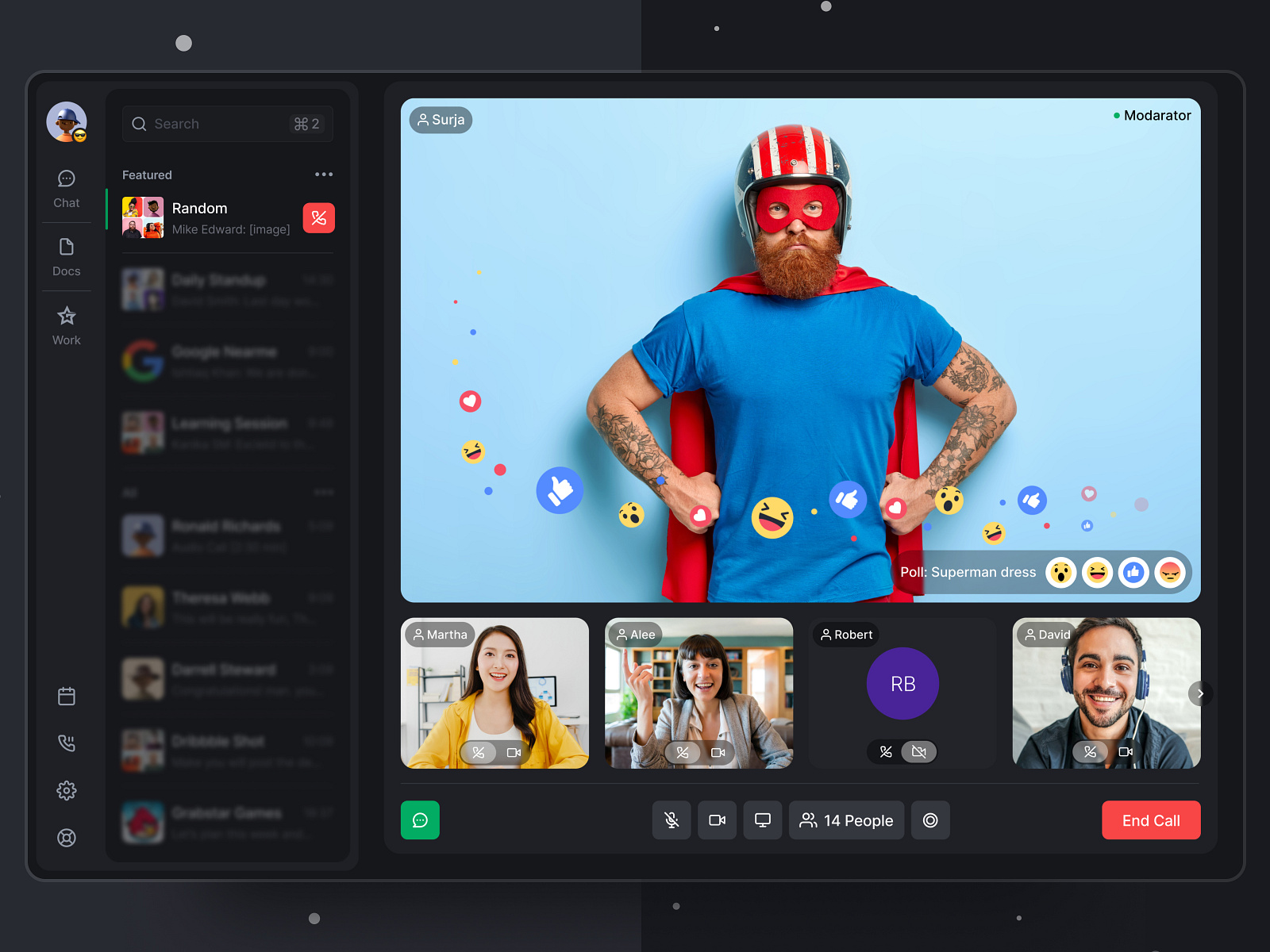Open the Daily Standup conversation

(x=228, y=290)
